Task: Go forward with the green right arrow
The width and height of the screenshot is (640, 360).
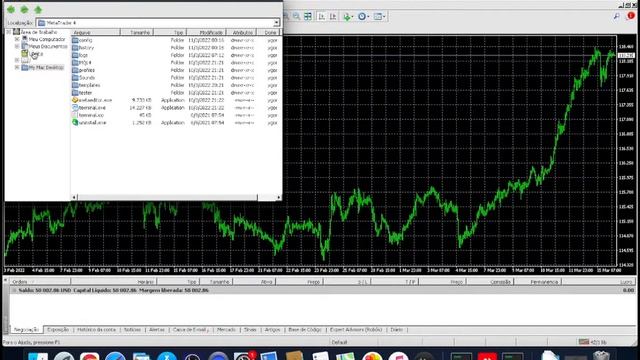Action: tap(24, 9)
